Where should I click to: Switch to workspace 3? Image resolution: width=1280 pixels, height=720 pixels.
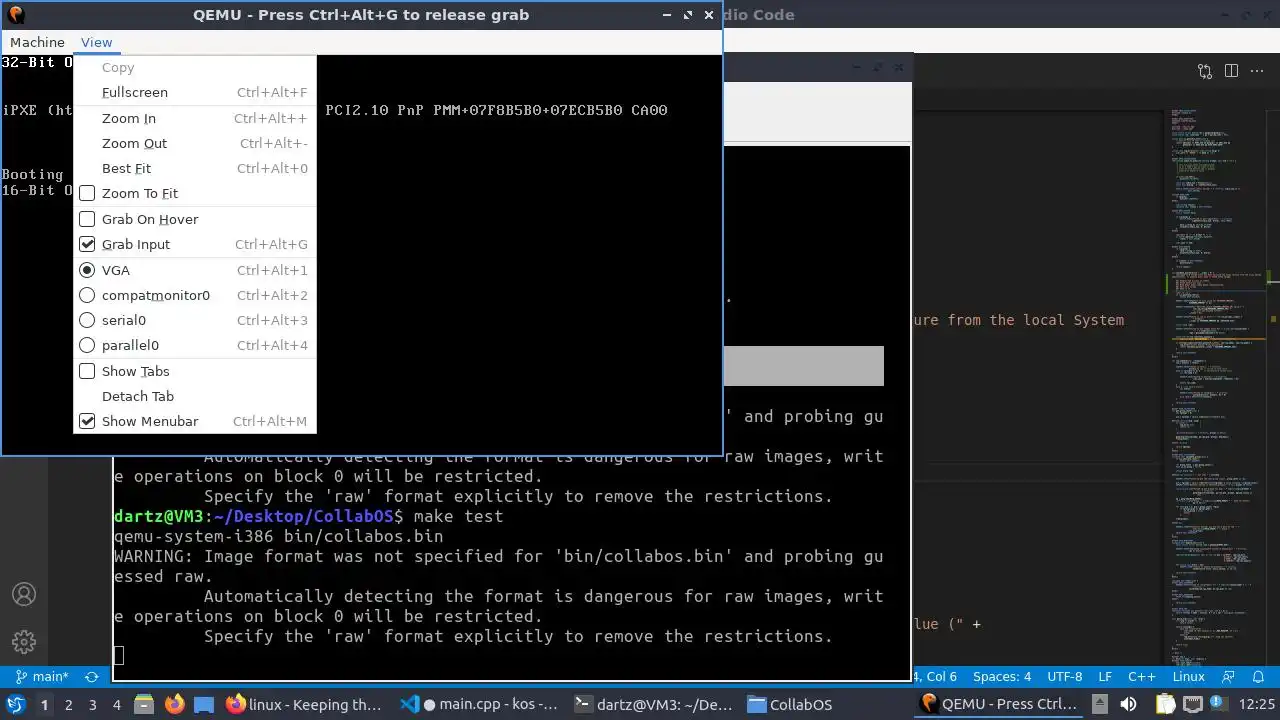[93, 705]
